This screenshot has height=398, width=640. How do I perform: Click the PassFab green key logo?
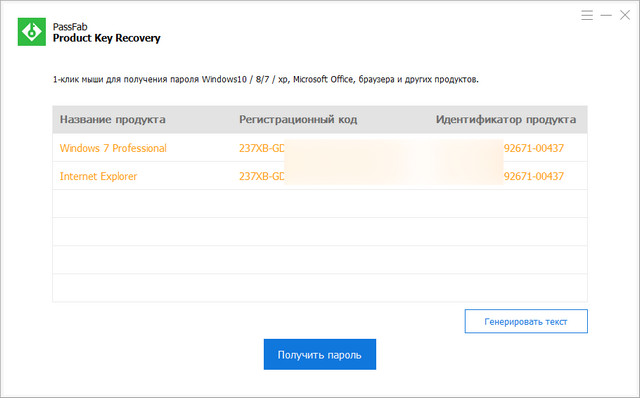(32, 32)
